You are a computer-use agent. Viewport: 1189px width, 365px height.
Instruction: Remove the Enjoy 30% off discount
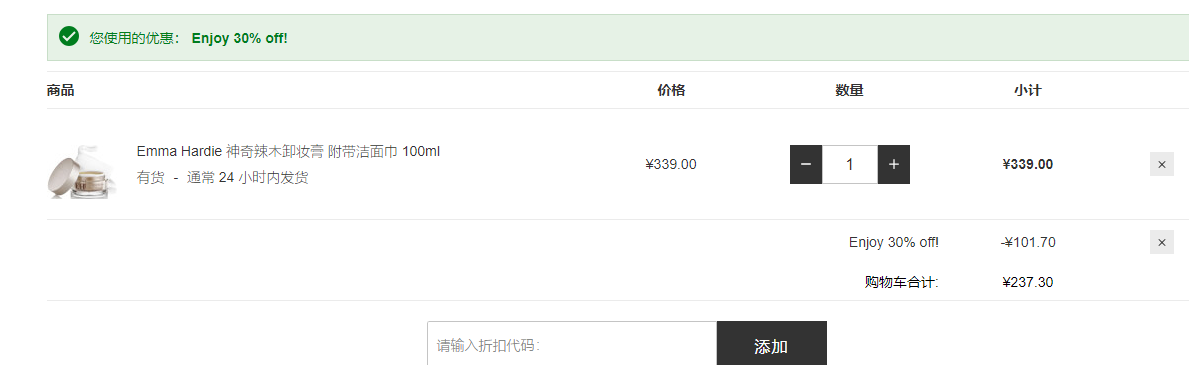click(x=1162, y=242)
